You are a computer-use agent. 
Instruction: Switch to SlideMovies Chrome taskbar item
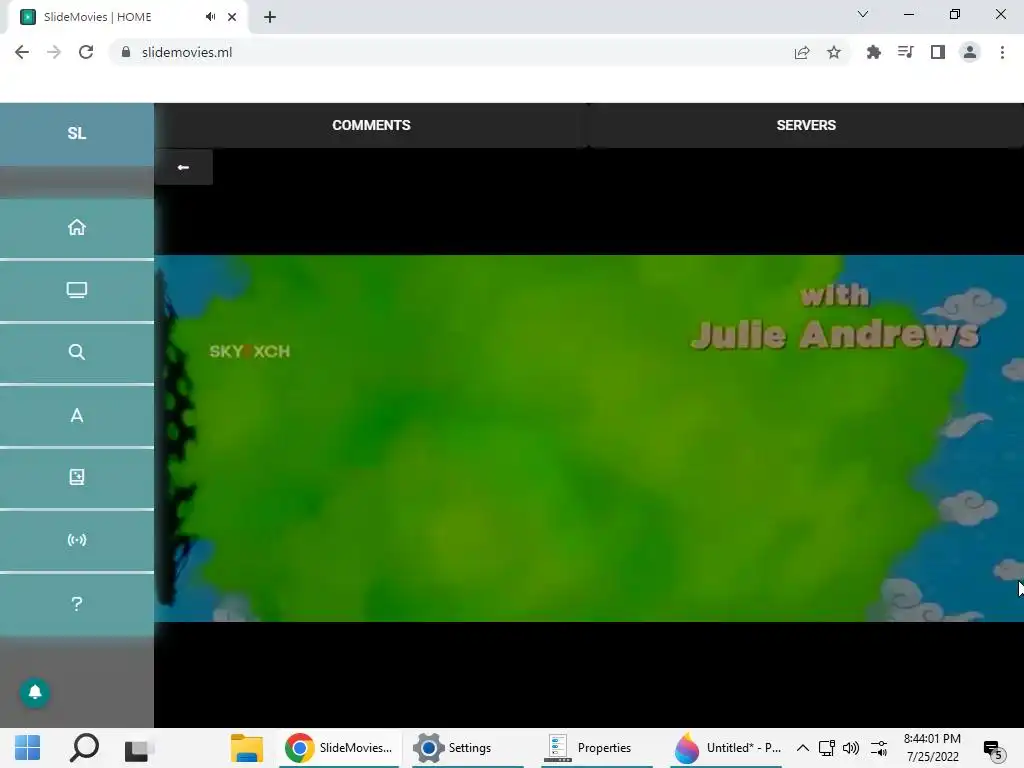coord(338,748)
